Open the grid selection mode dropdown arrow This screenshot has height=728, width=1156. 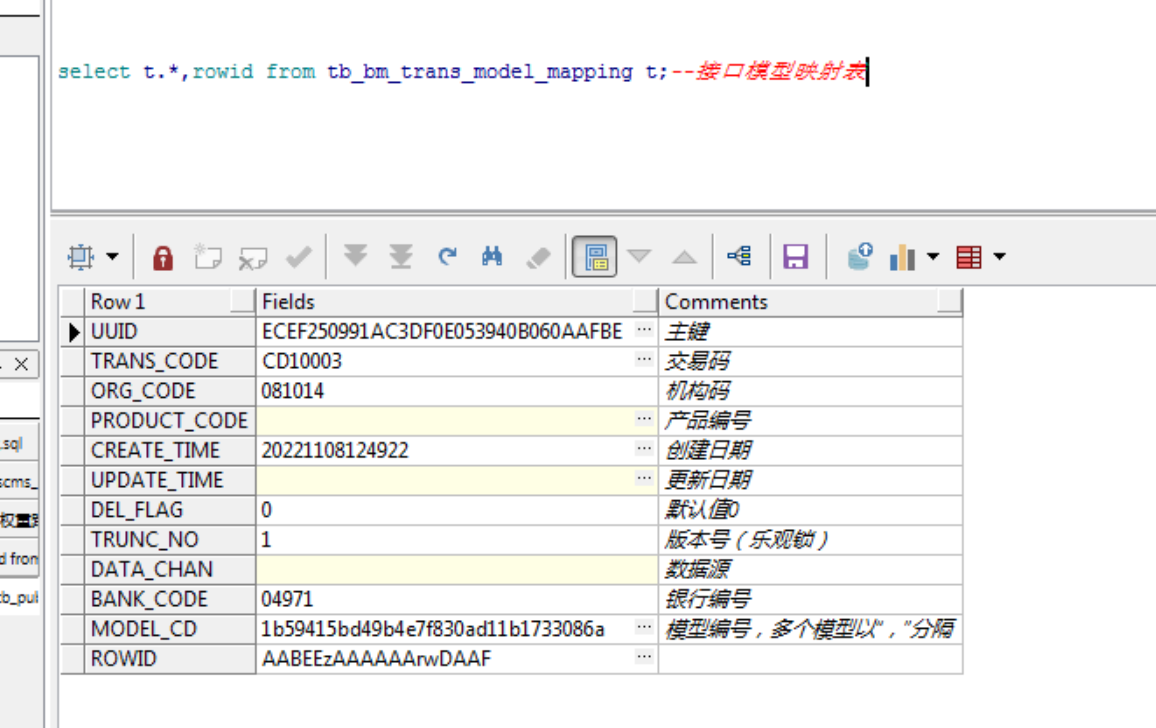112,257
